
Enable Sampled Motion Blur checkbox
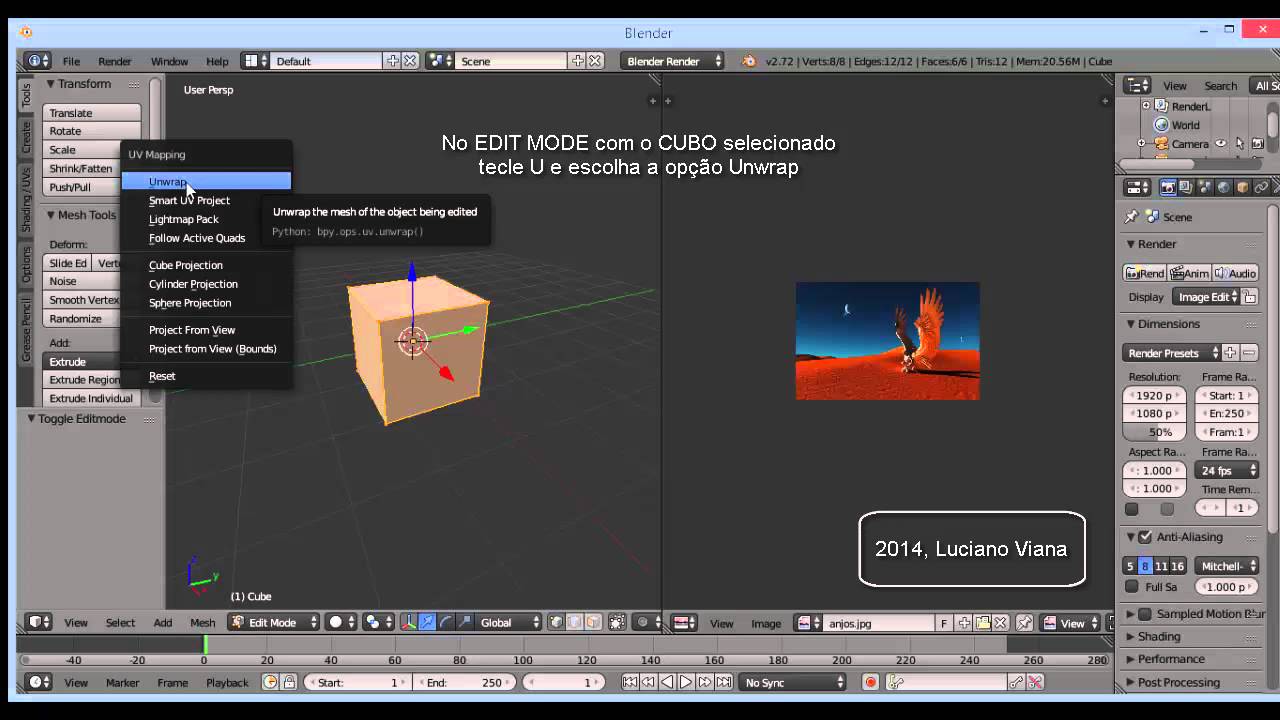click(1146, 614)
